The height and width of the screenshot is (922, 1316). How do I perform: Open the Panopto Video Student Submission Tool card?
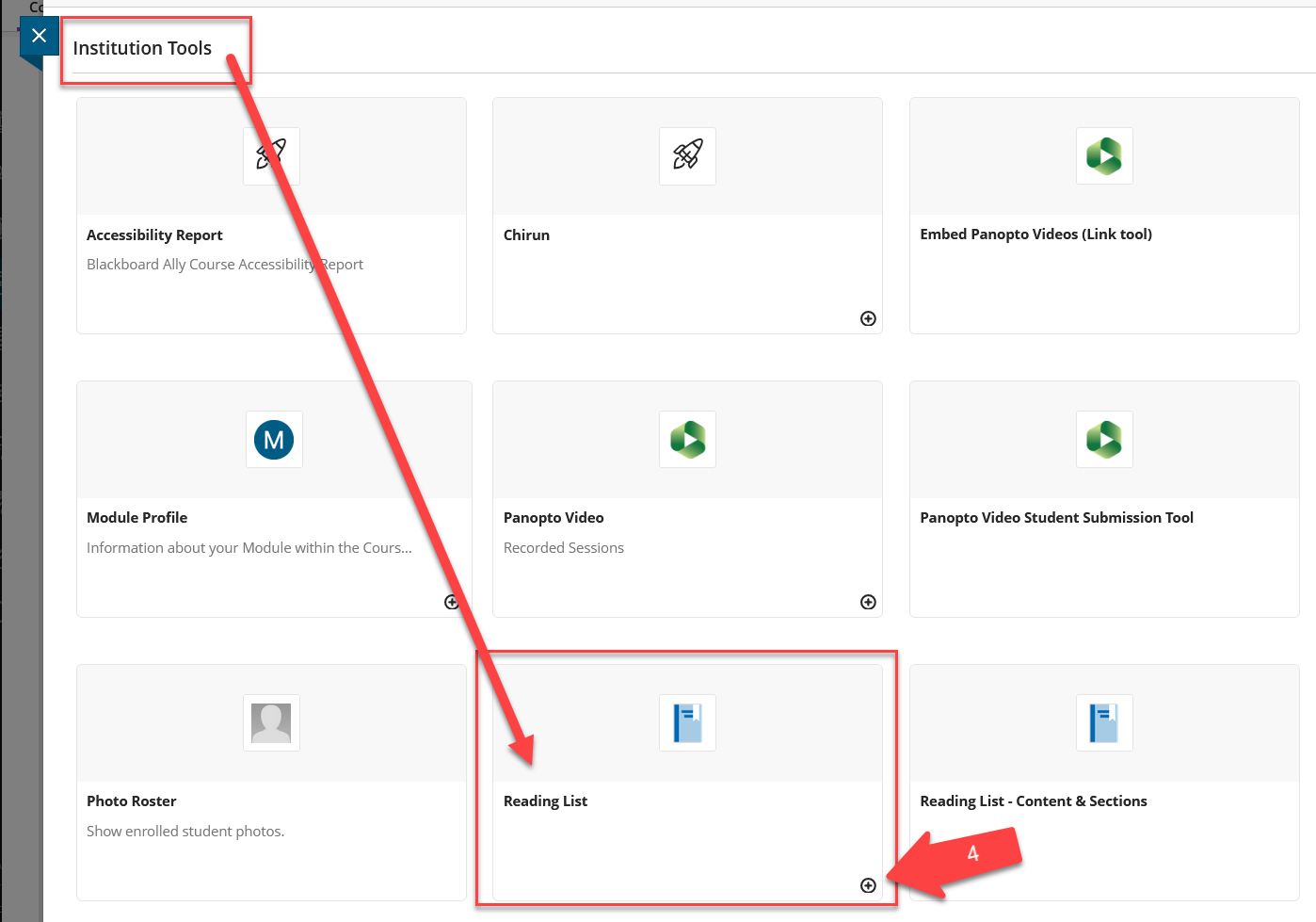(x=1104, y=499)
